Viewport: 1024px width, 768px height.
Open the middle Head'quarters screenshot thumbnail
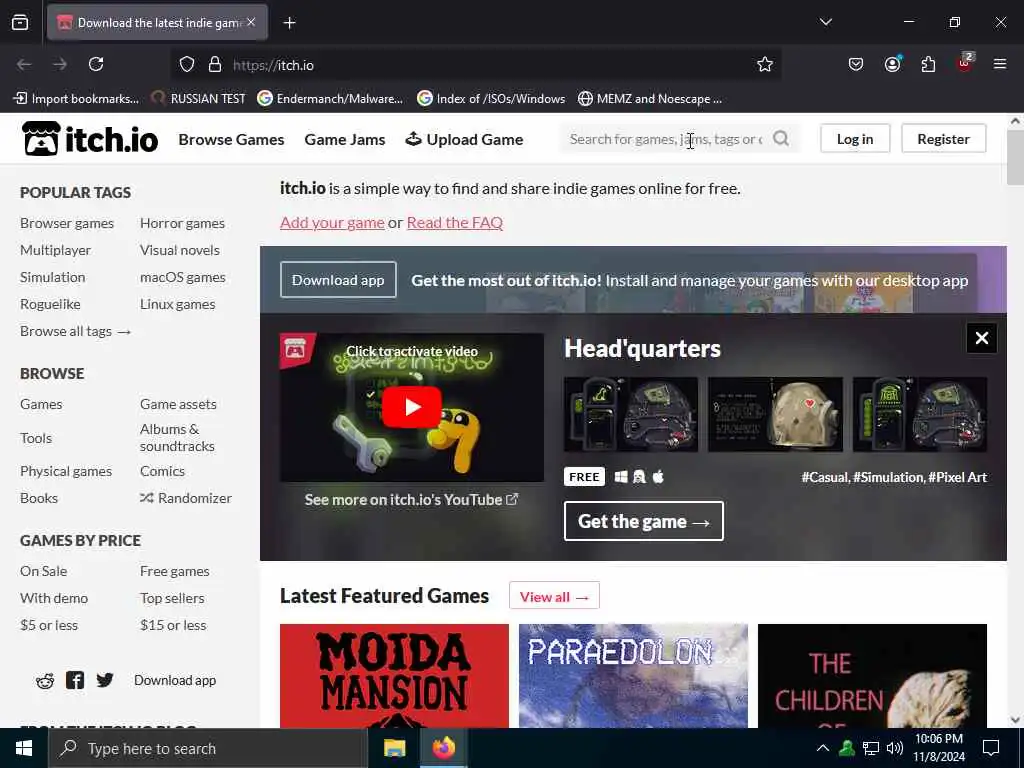pyautogui.click(x=775, y=414)
